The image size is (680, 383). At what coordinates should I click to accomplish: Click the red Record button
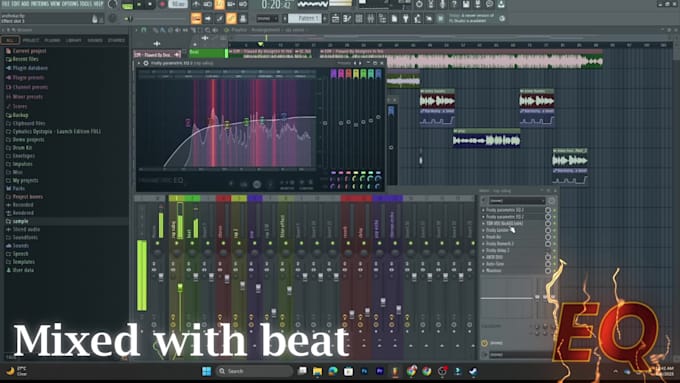[x=162, y=5]
